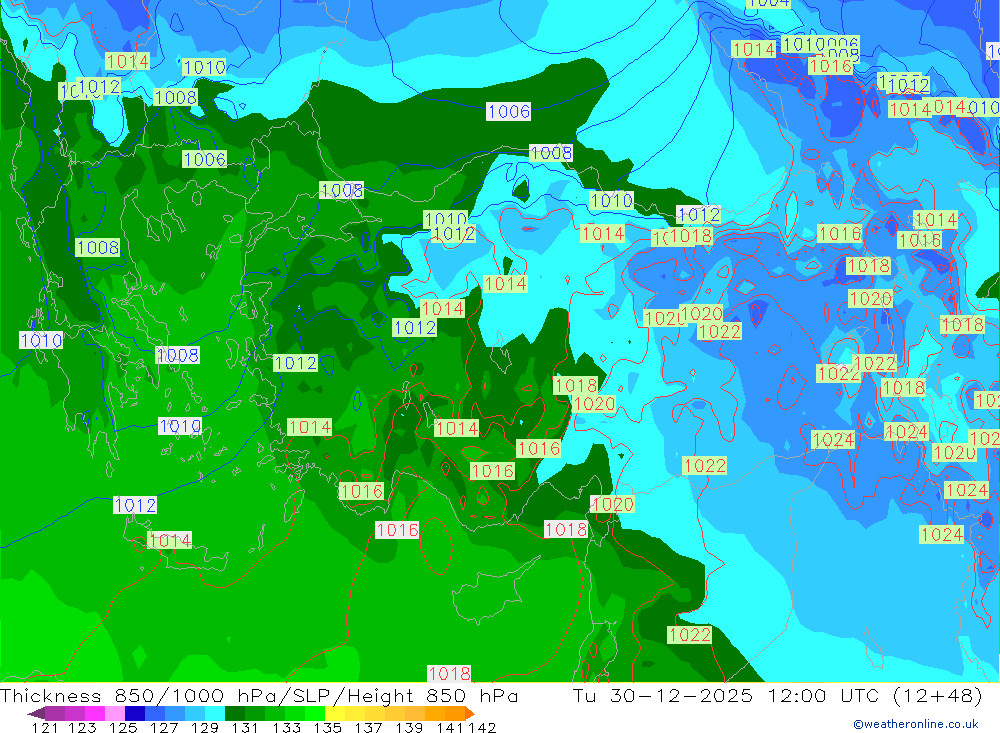This screenshot has width=1000, height=733.
Task: Click the left arrow tip of color scale
Action: [x=35, y=713]
